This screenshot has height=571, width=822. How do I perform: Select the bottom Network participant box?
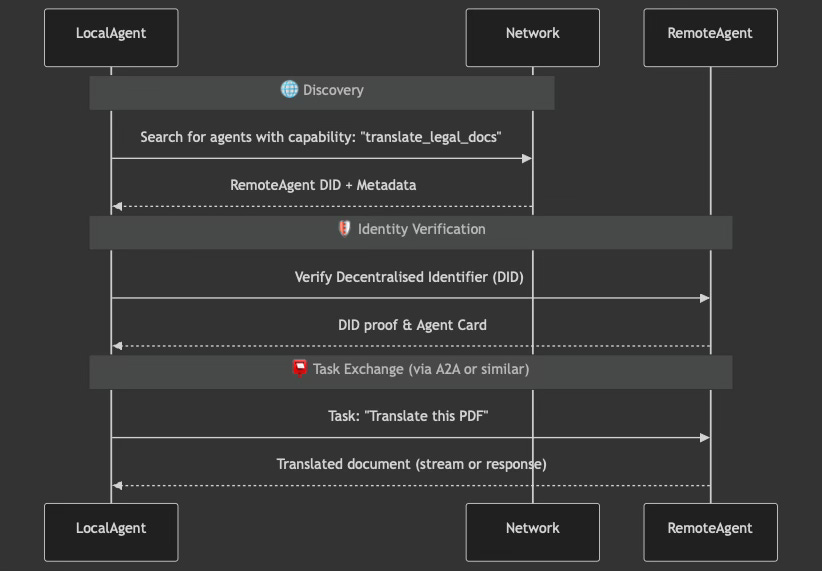[533, 532]
